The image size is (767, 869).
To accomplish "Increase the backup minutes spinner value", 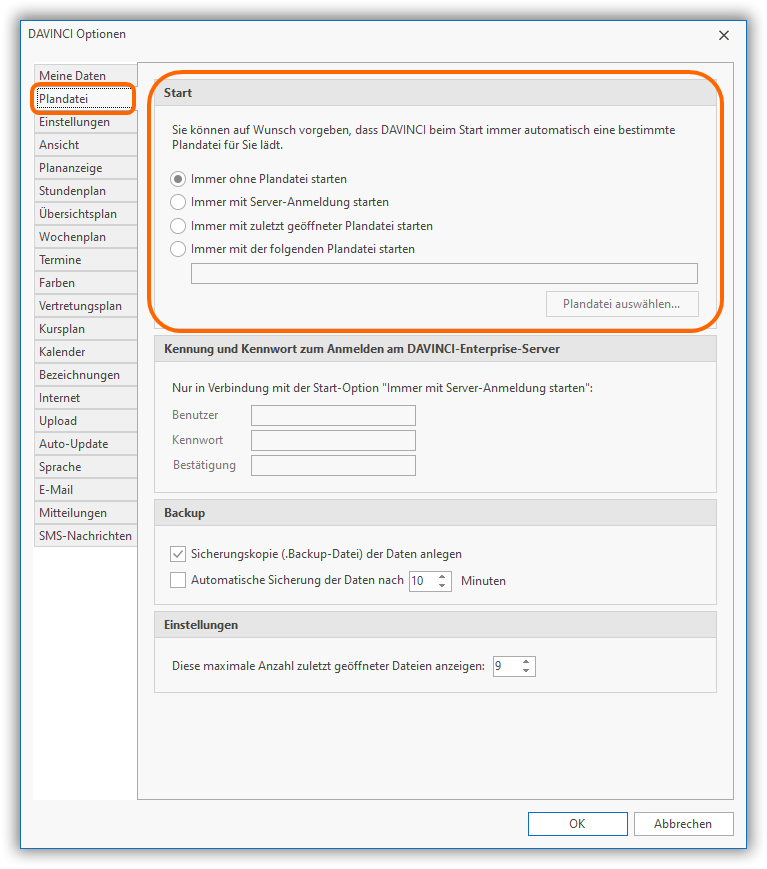I will click(x=443, y=576).
